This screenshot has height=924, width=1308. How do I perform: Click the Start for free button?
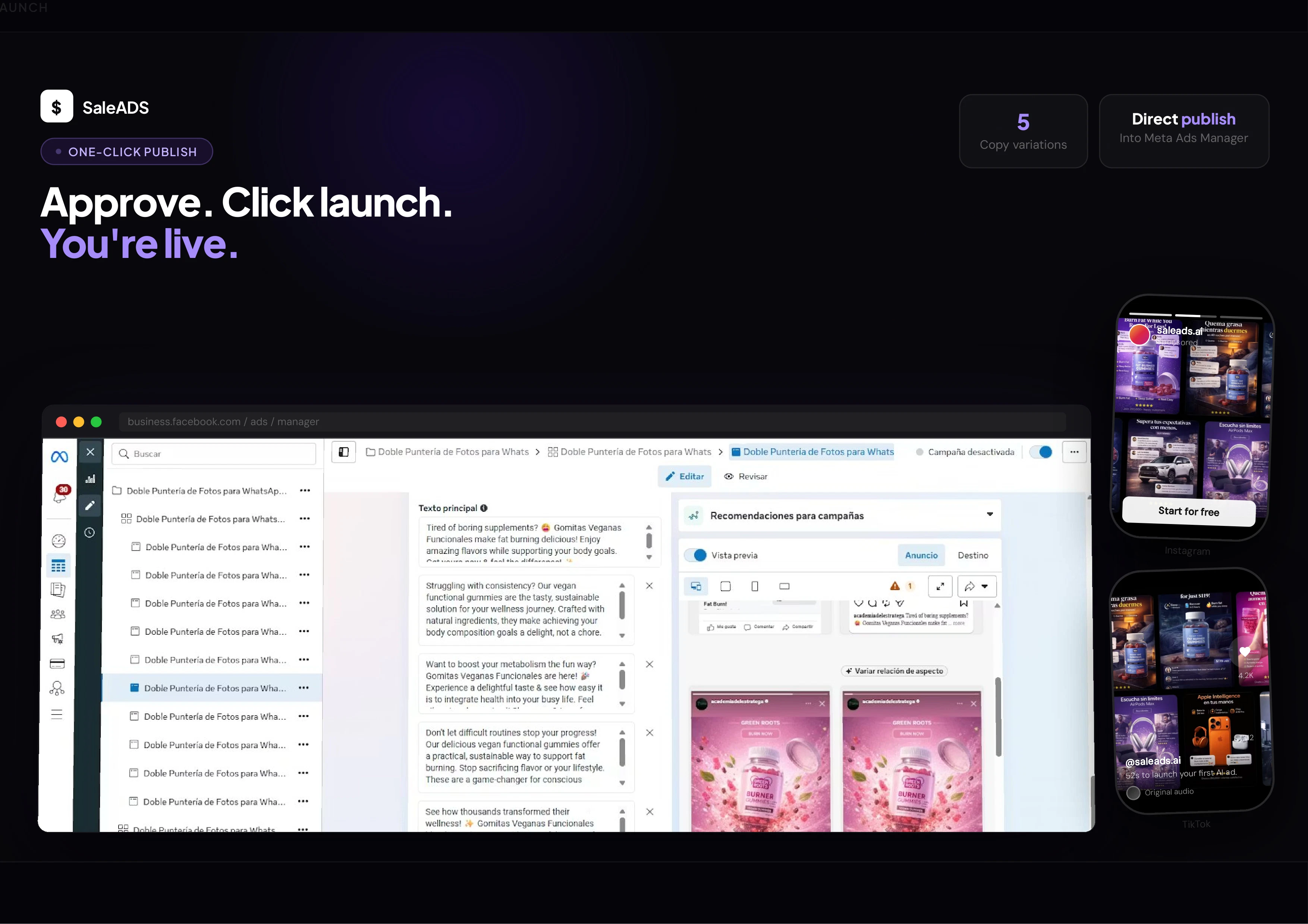click(1188, 511)
